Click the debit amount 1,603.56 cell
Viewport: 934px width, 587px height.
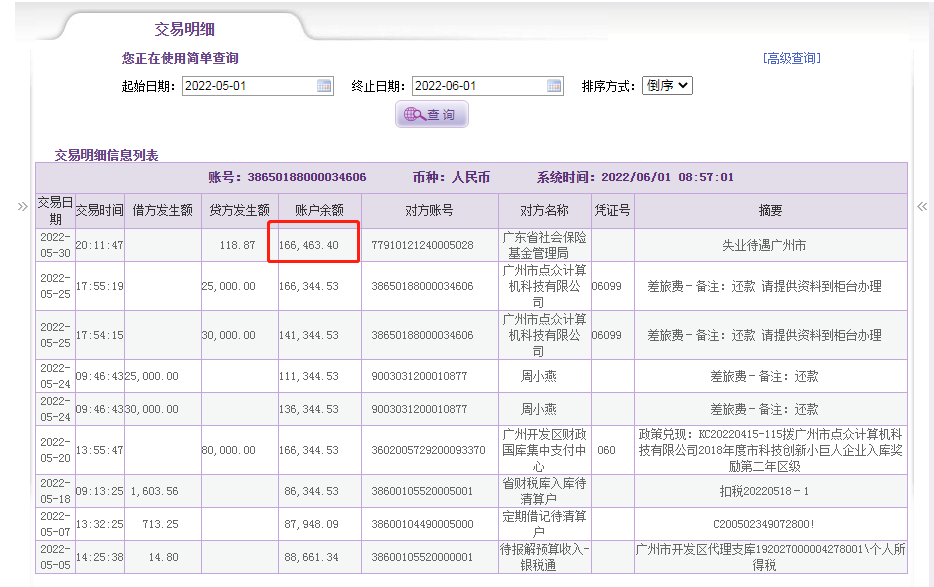[x=163, y=491]
